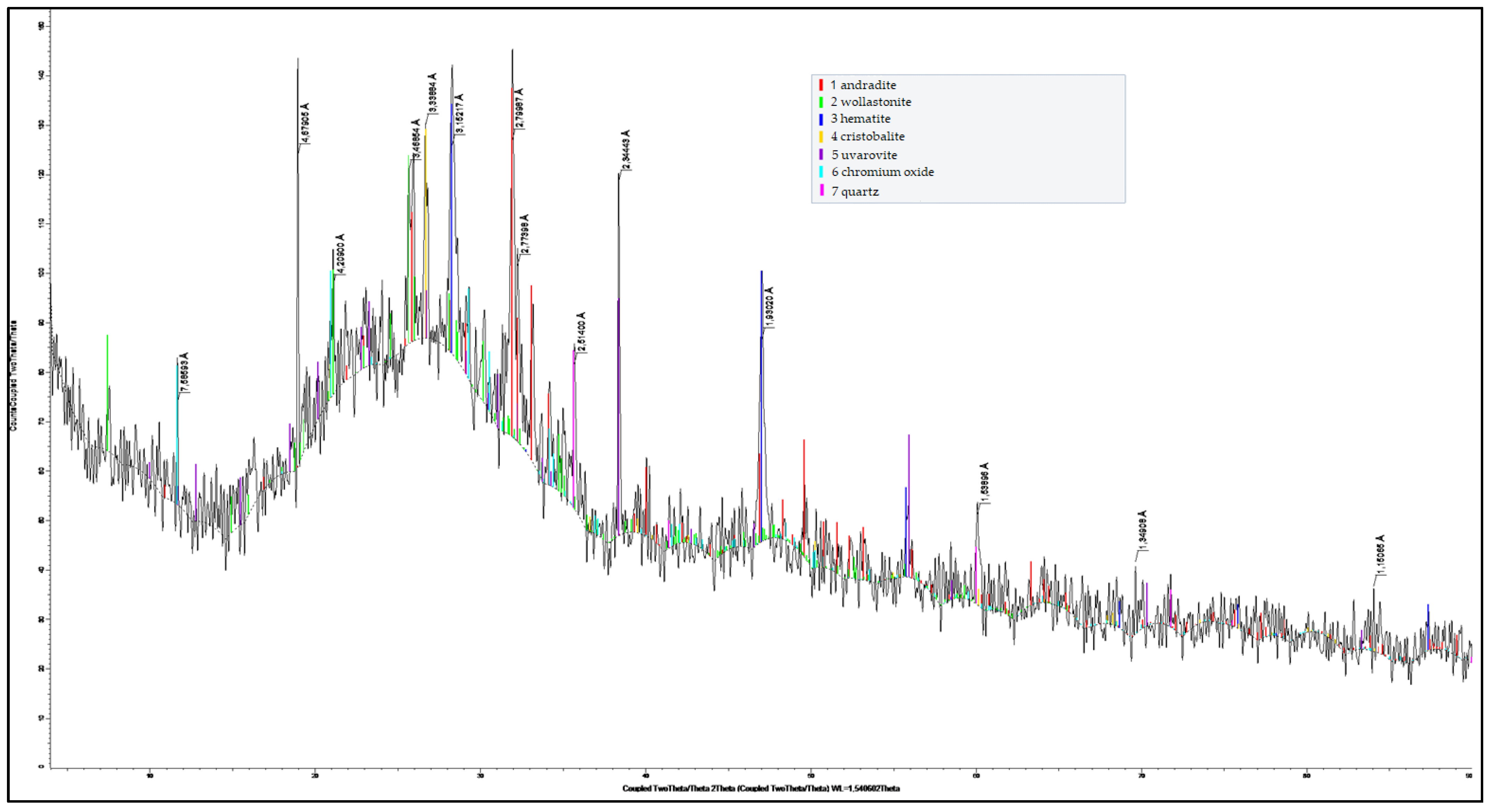Click the cyan chromium oxide legend marker
1494x812 pixels.
[821, 172]
